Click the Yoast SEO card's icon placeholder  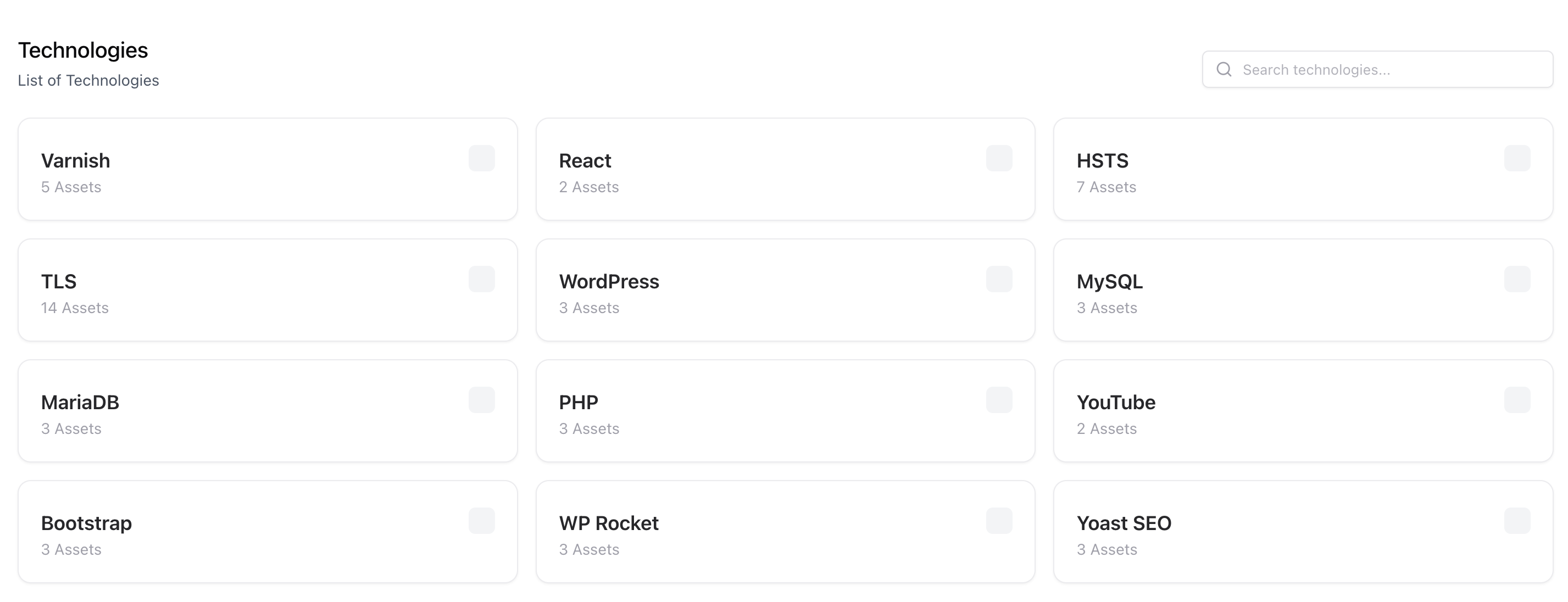click(1517, 521)
